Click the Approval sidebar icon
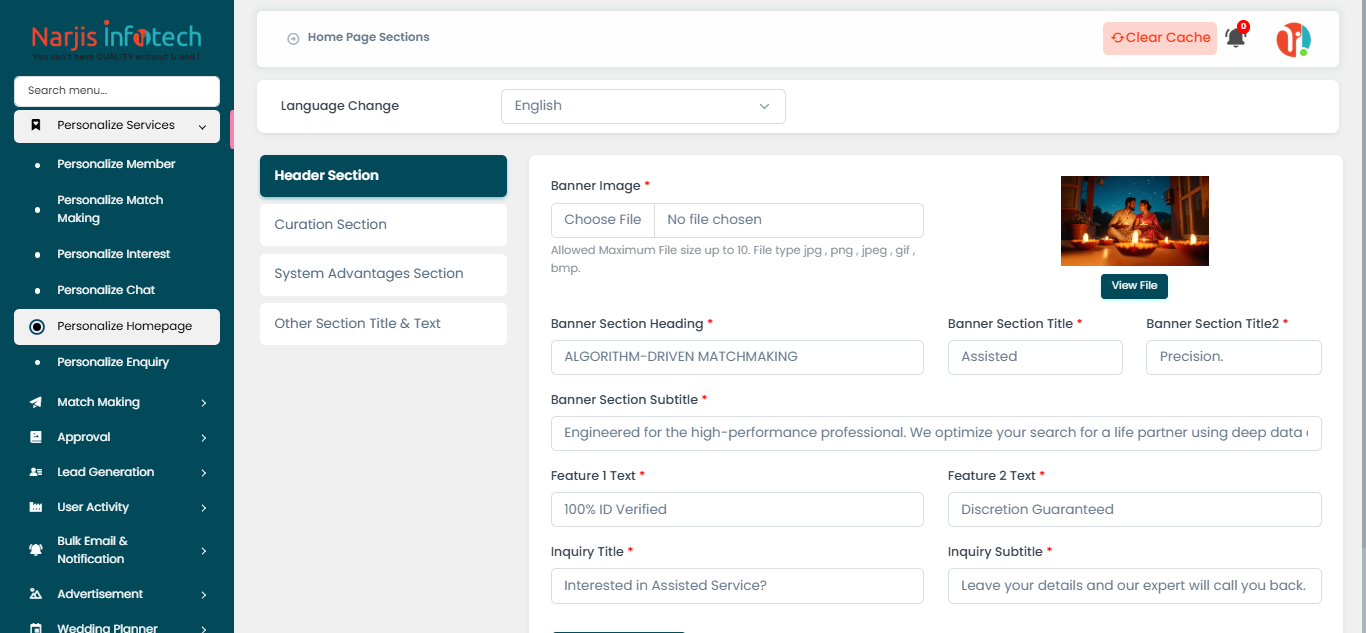1366x633 pixels. click(36, 437)
